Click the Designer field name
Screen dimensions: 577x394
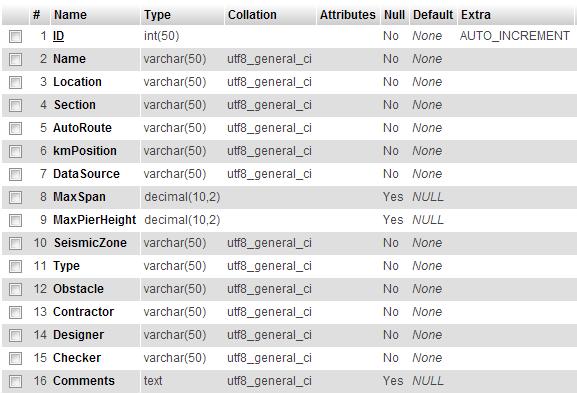[x=78, y=335]
